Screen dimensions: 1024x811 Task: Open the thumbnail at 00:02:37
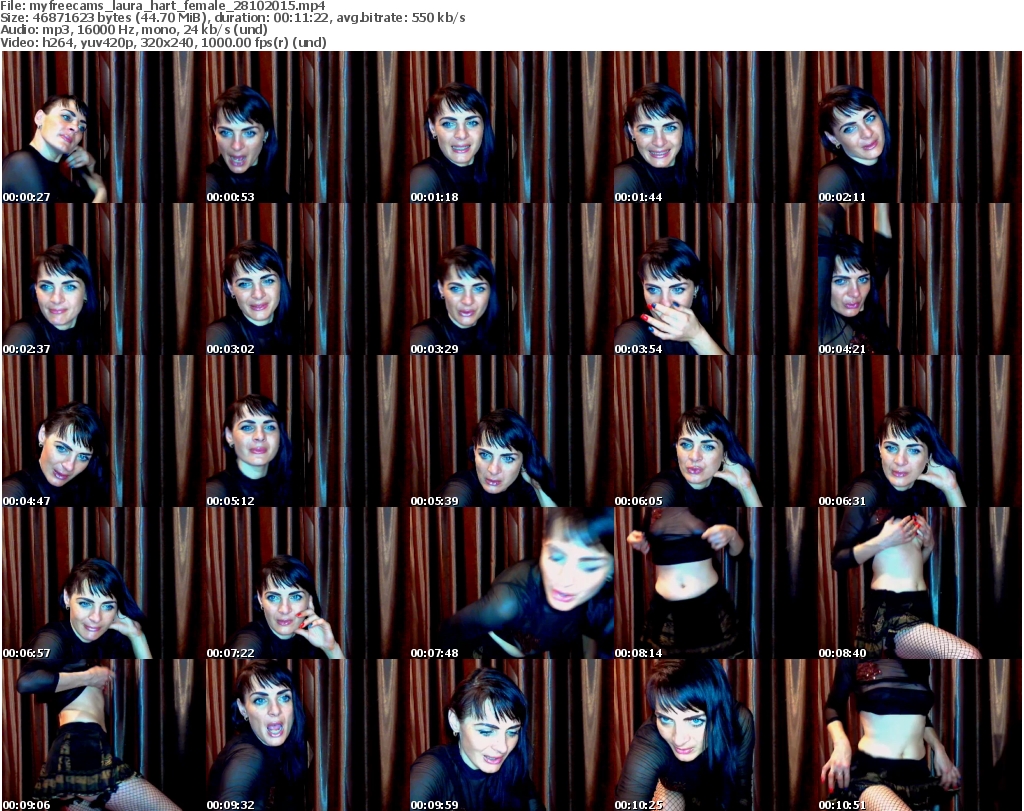click(x=104, y=279)
